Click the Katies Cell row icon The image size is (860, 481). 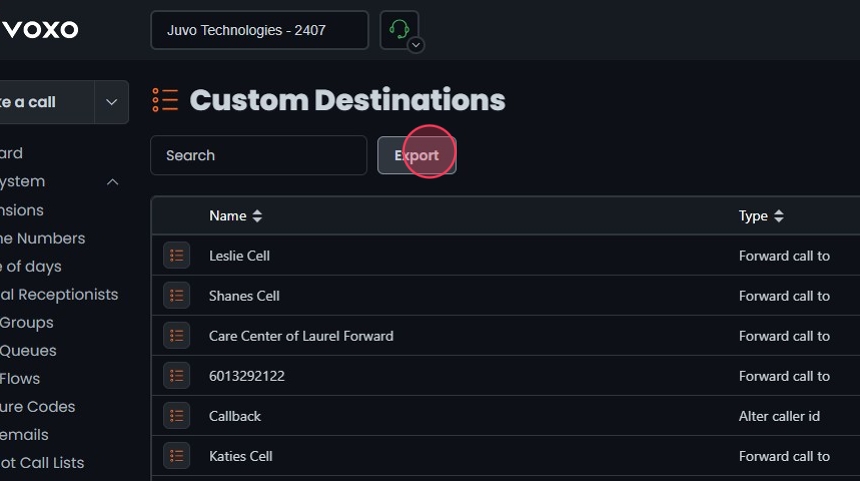(x=177, y=456)
